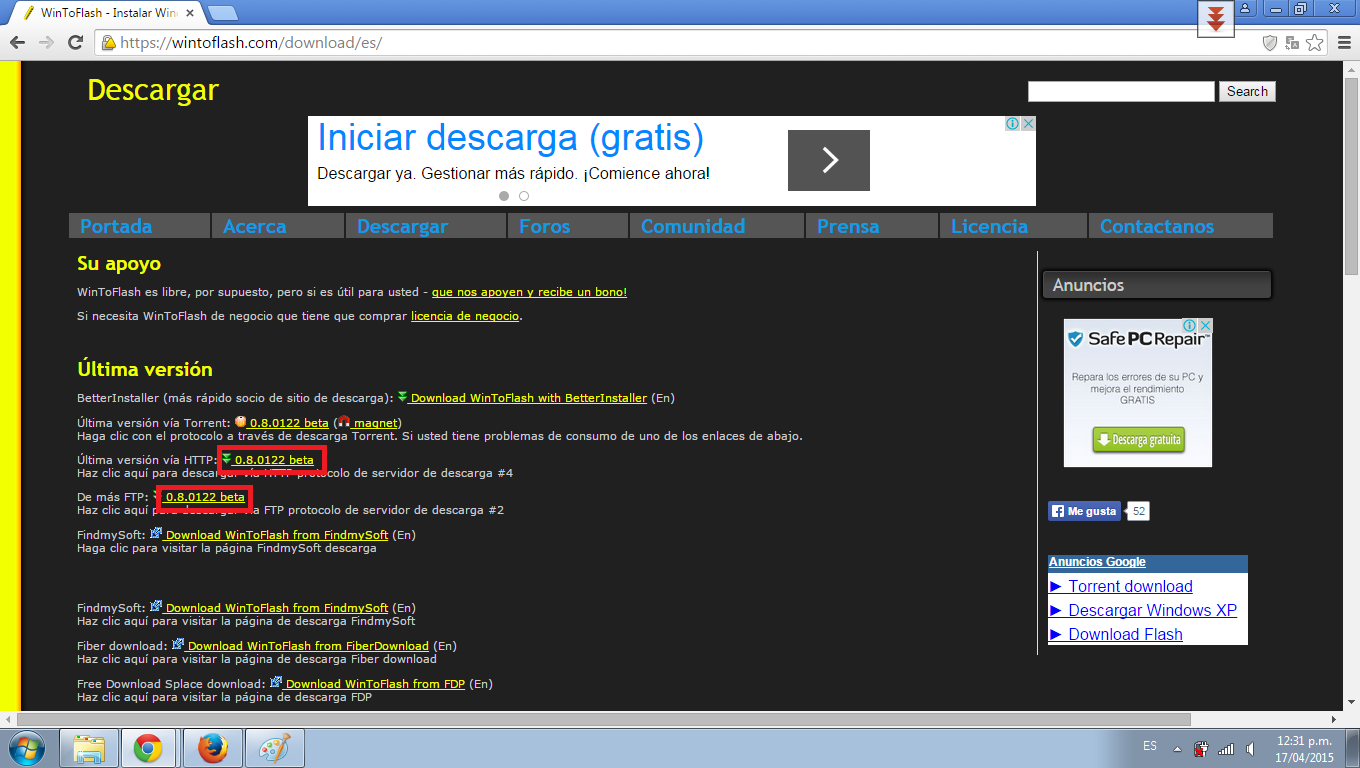Download 0.8.0122 beta via HTTP
This screenshot has height=768, width=1360.
[273, 460]
